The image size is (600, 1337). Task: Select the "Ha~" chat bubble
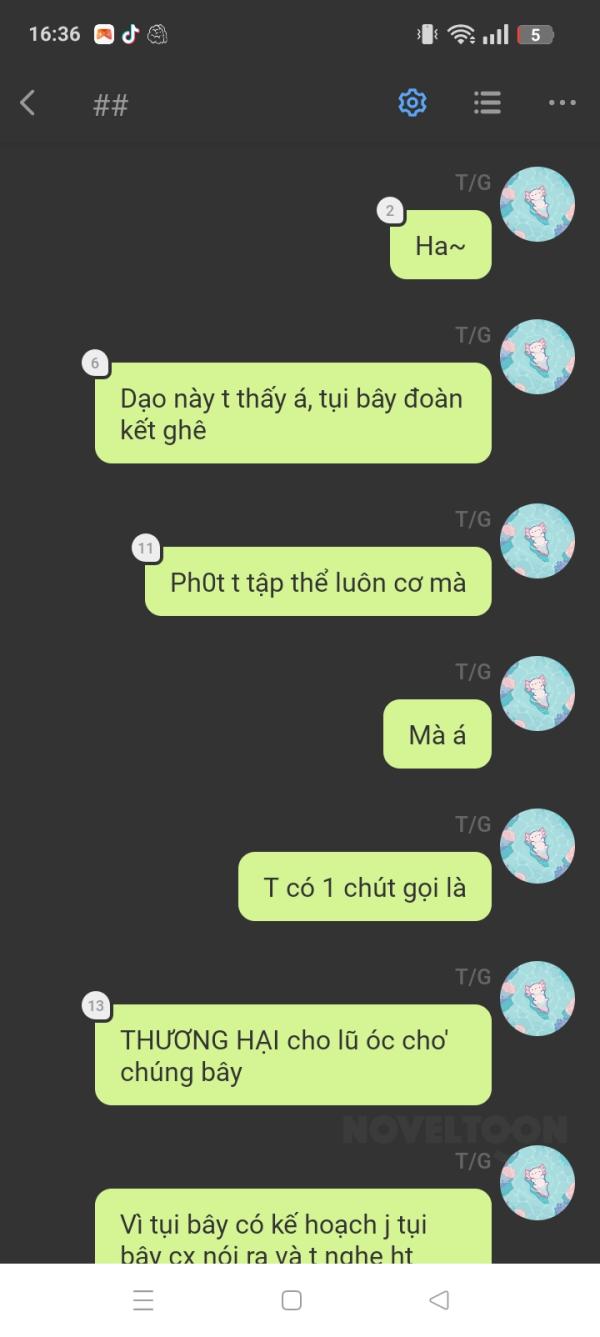(x=441, y=245)
